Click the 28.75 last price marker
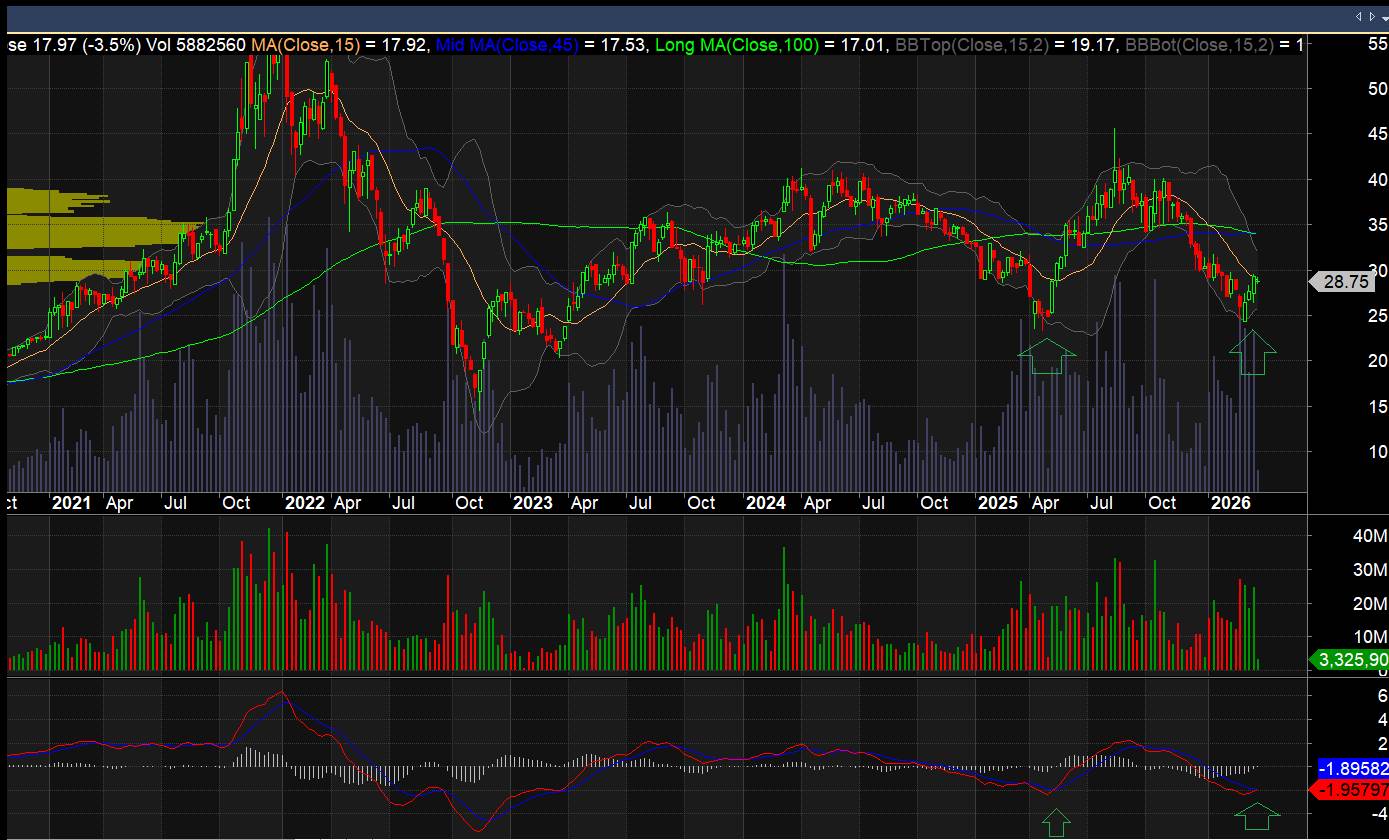Viewport: 1389px width, 840px height. (x=1344, y=283)
